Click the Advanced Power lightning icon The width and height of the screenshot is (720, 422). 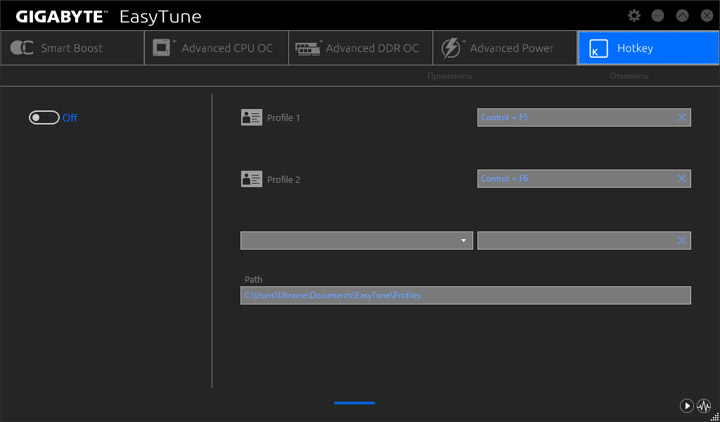(452, 48)
